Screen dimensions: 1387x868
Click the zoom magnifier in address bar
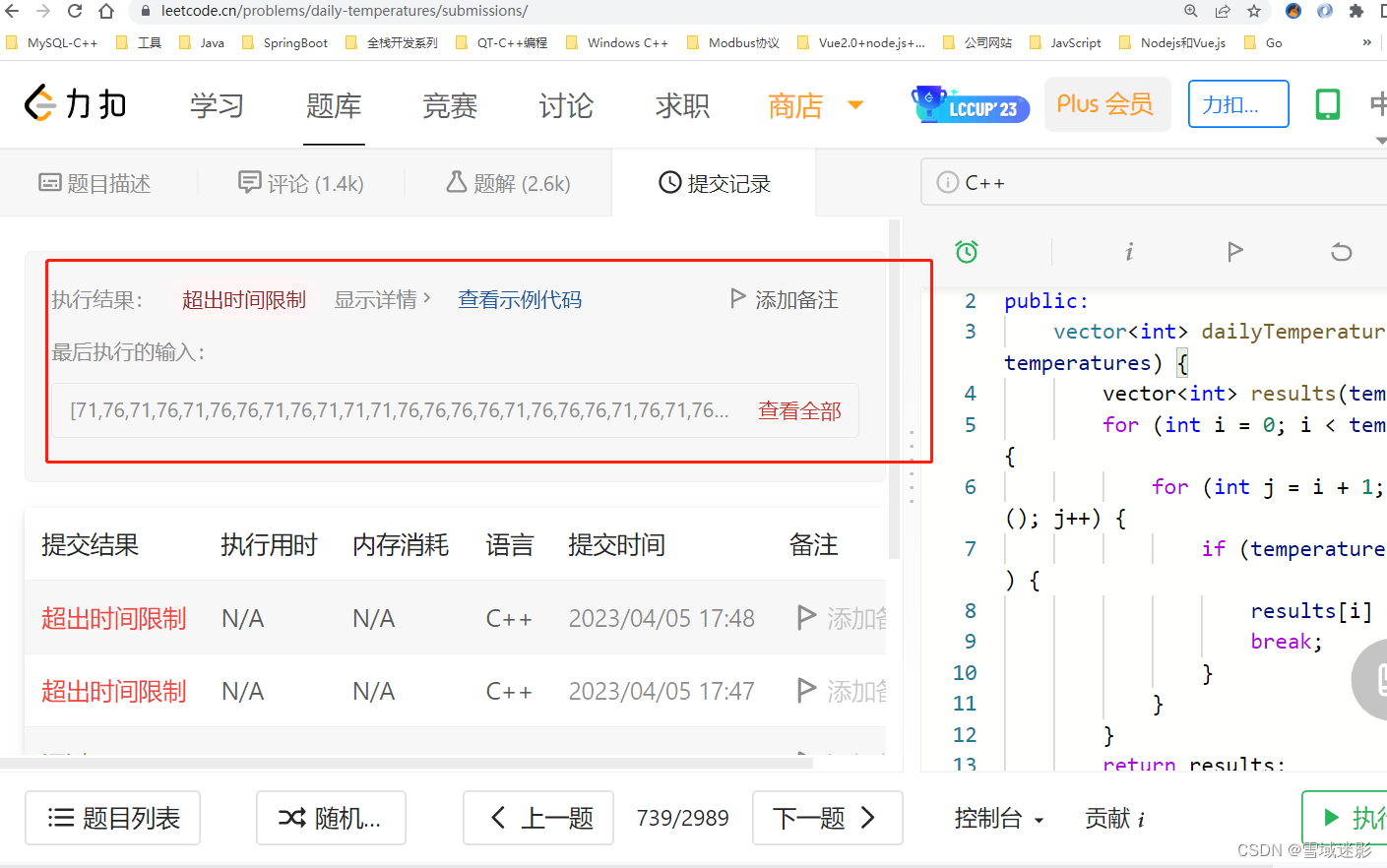click(1191, 11)
